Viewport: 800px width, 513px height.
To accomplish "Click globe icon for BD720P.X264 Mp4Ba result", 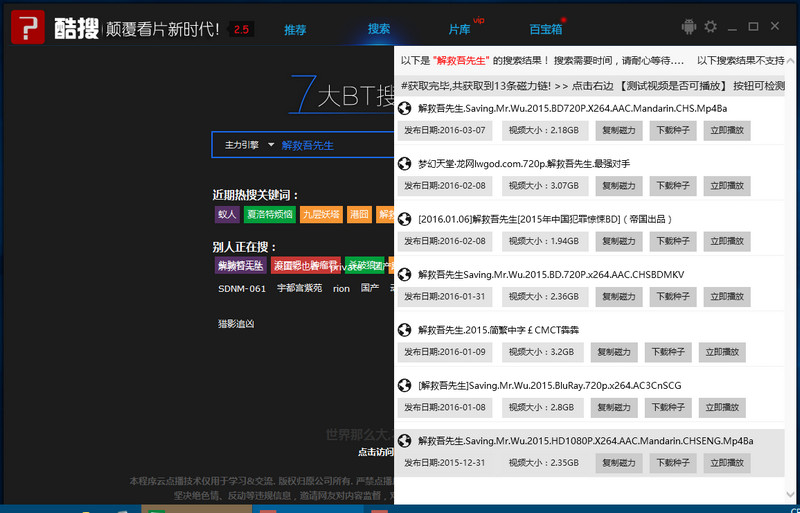I will pyautogui.click(x=405, y=108).
